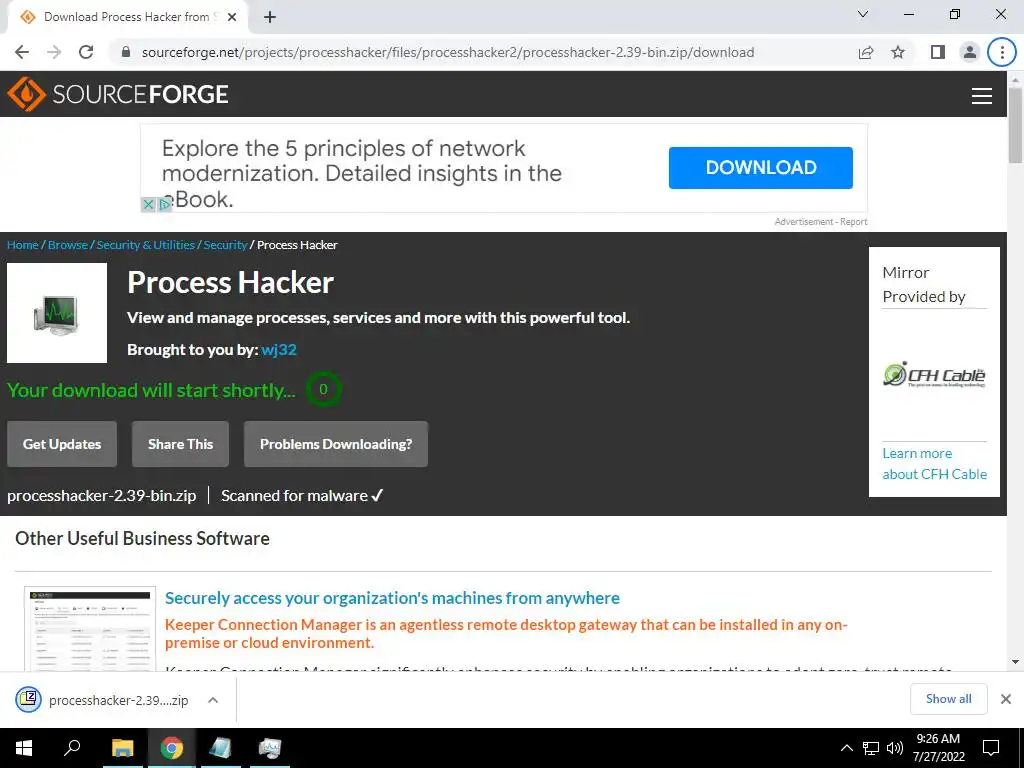Click the Problems Downloading? button

[x=336, y=444]
